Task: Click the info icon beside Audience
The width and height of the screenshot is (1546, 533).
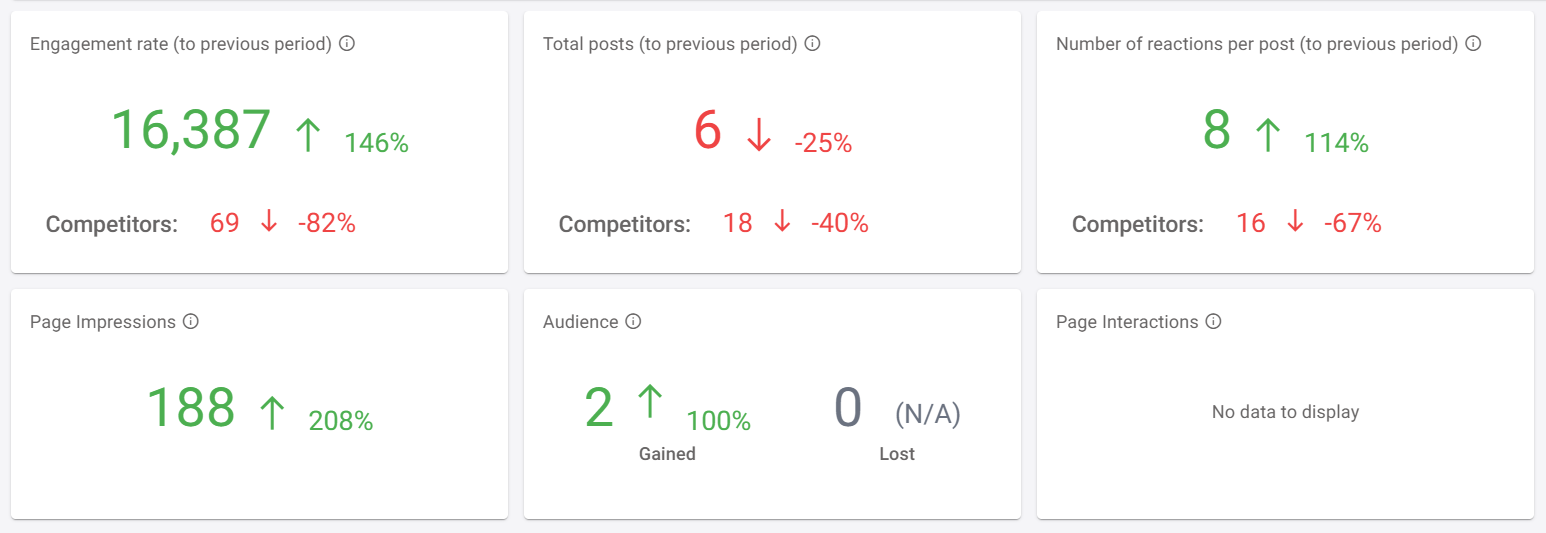Action: click(633, 322)
